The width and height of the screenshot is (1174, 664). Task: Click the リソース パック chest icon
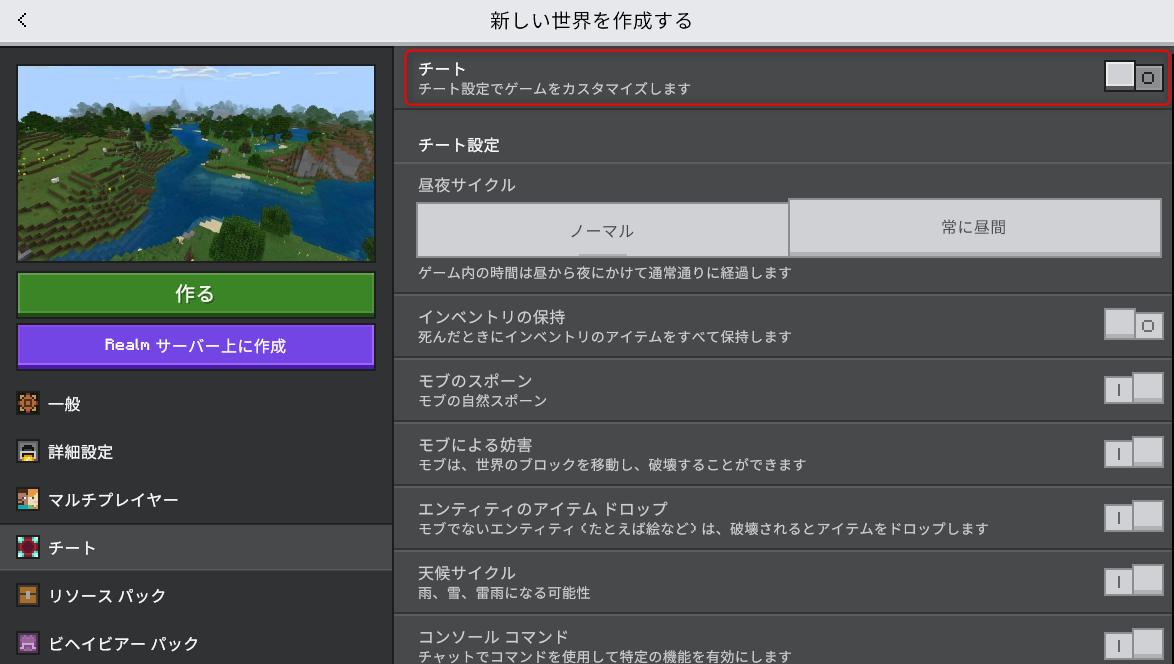(x=28, y=595)
